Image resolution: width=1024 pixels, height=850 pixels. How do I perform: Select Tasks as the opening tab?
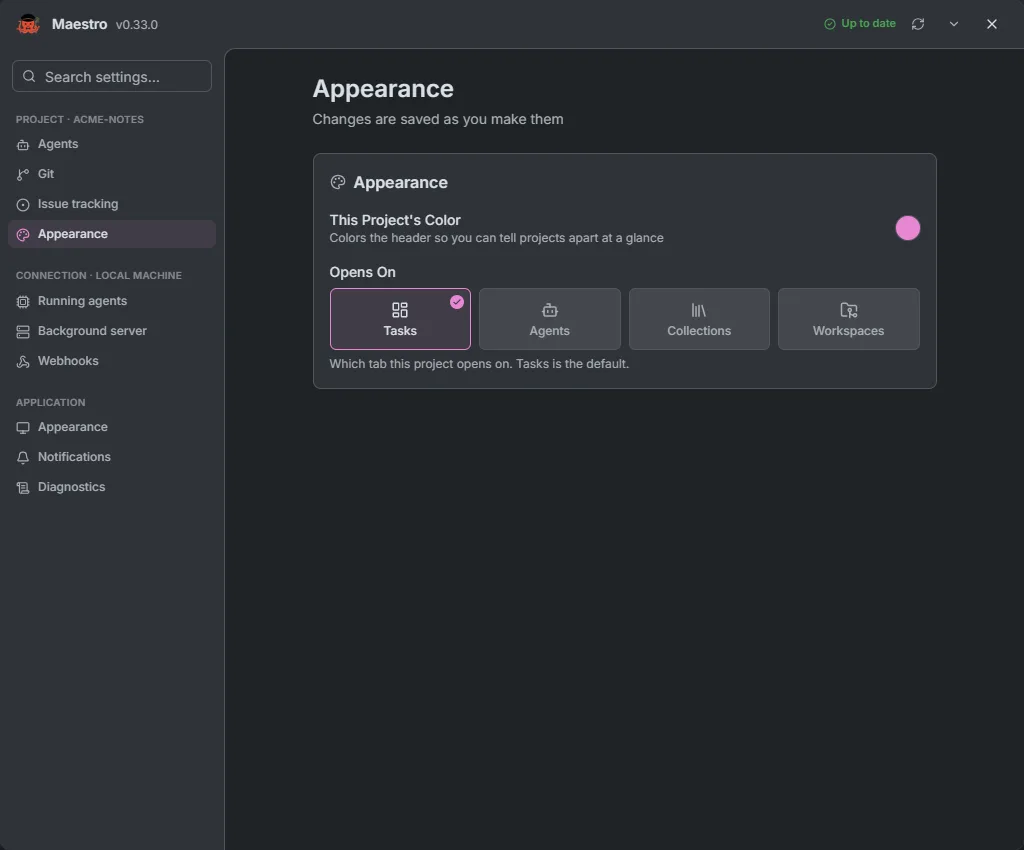pos(400,319)
